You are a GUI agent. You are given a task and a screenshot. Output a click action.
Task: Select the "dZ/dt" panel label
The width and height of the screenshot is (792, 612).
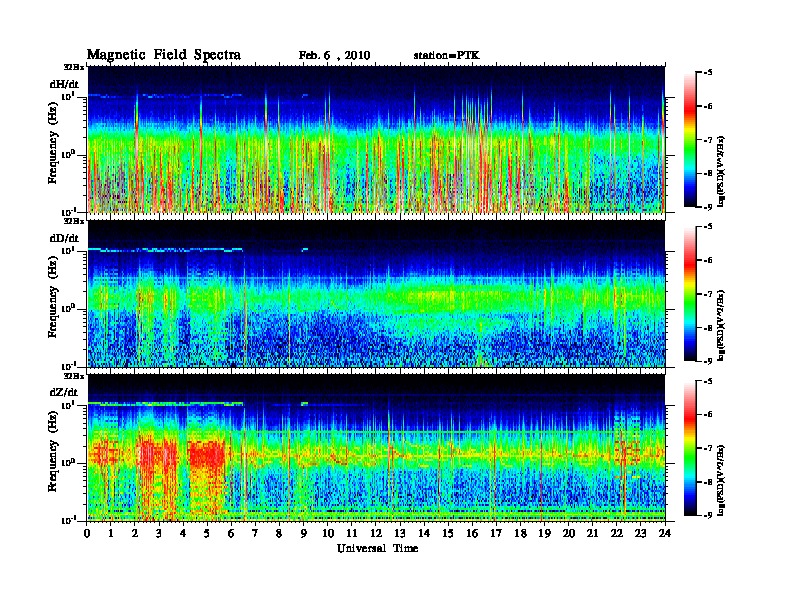[x=64, y=392]
